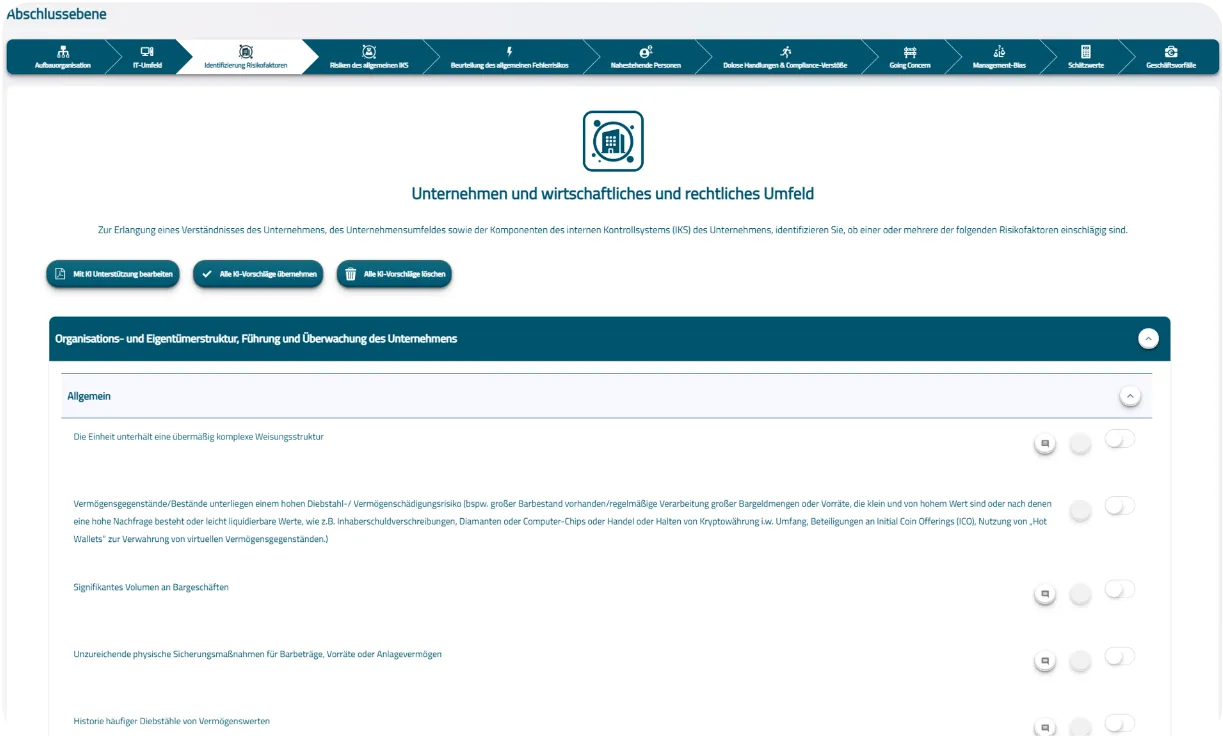Go to the Going Concern tab
This screenshot has height=738, width=1223.
click(x=910, y=57)
